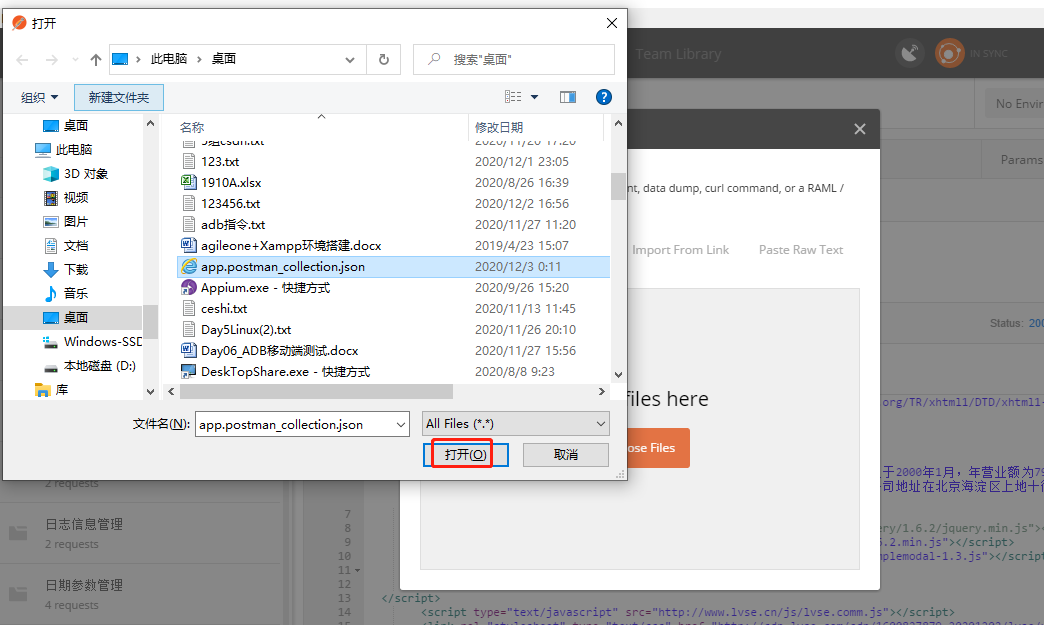Screen dimensions: 1045x627
Task: Go back in the file dialog navigation
Action: click(x=22, y=60)
